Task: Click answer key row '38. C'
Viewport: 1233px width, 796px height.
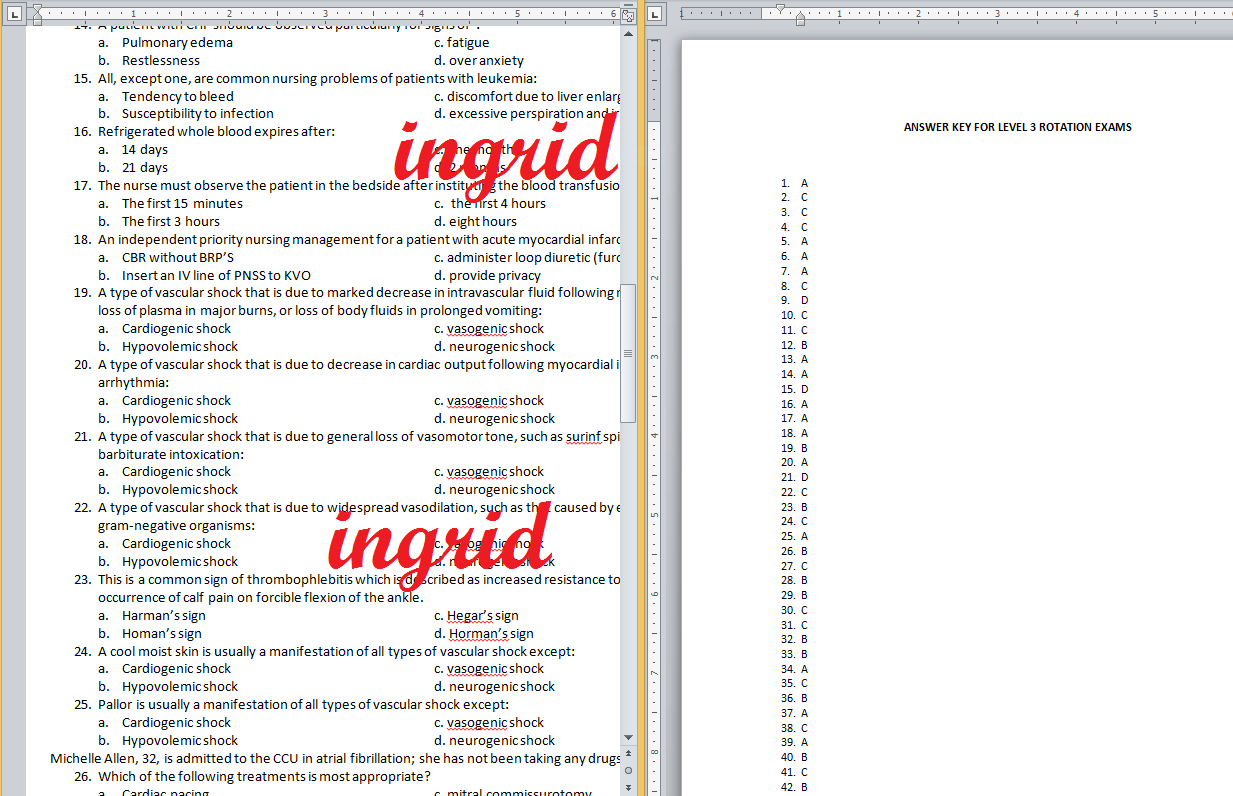Action: (x=794, y=728)
